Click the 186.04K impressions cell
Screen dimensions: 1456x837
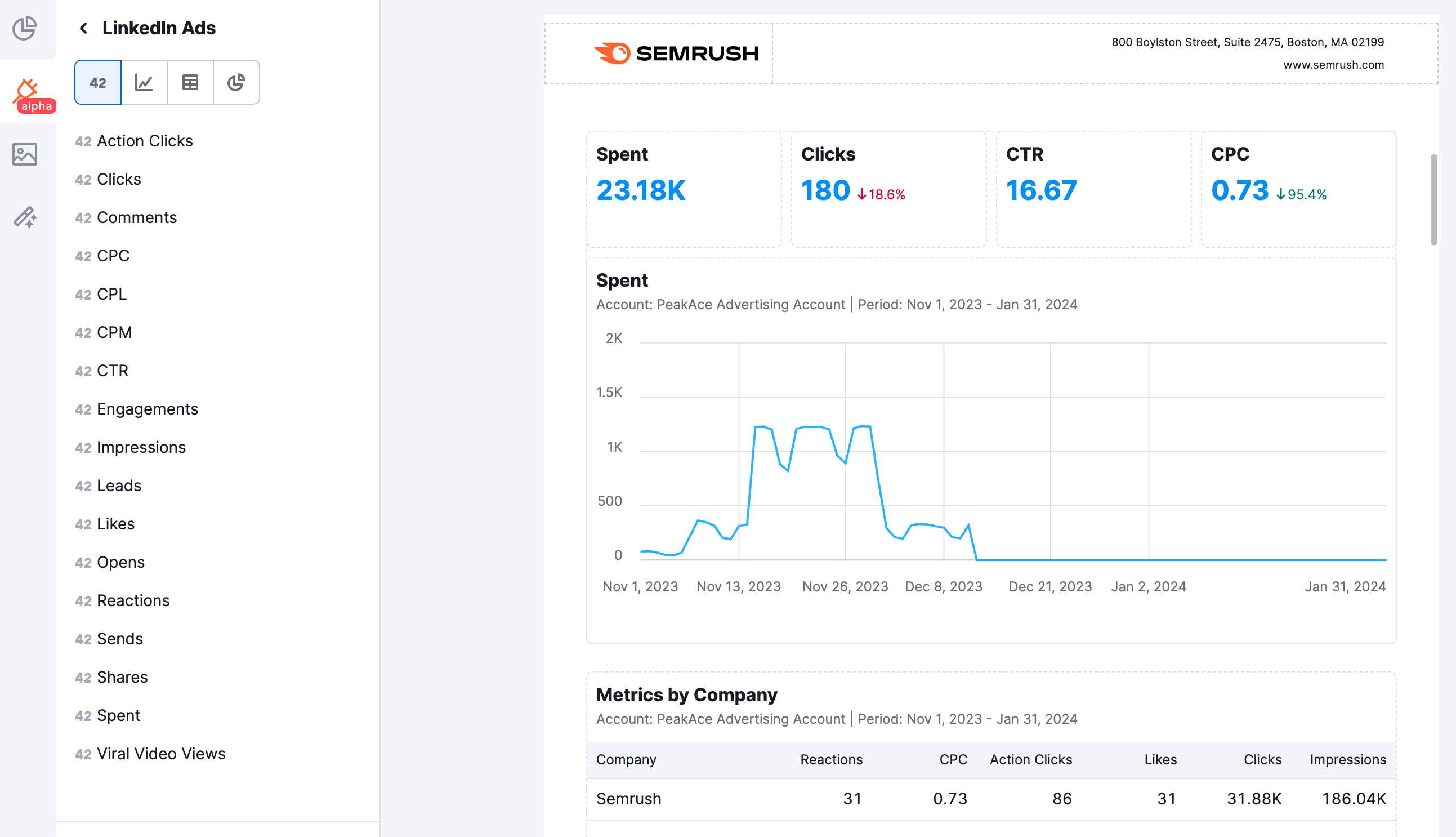point(1354,799)
